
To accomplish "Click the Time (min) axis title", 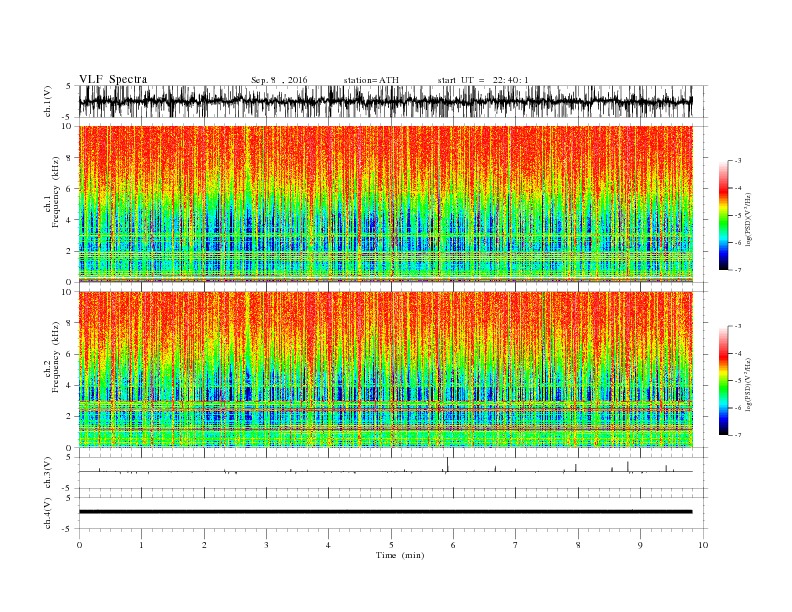I will click(400, 555).
